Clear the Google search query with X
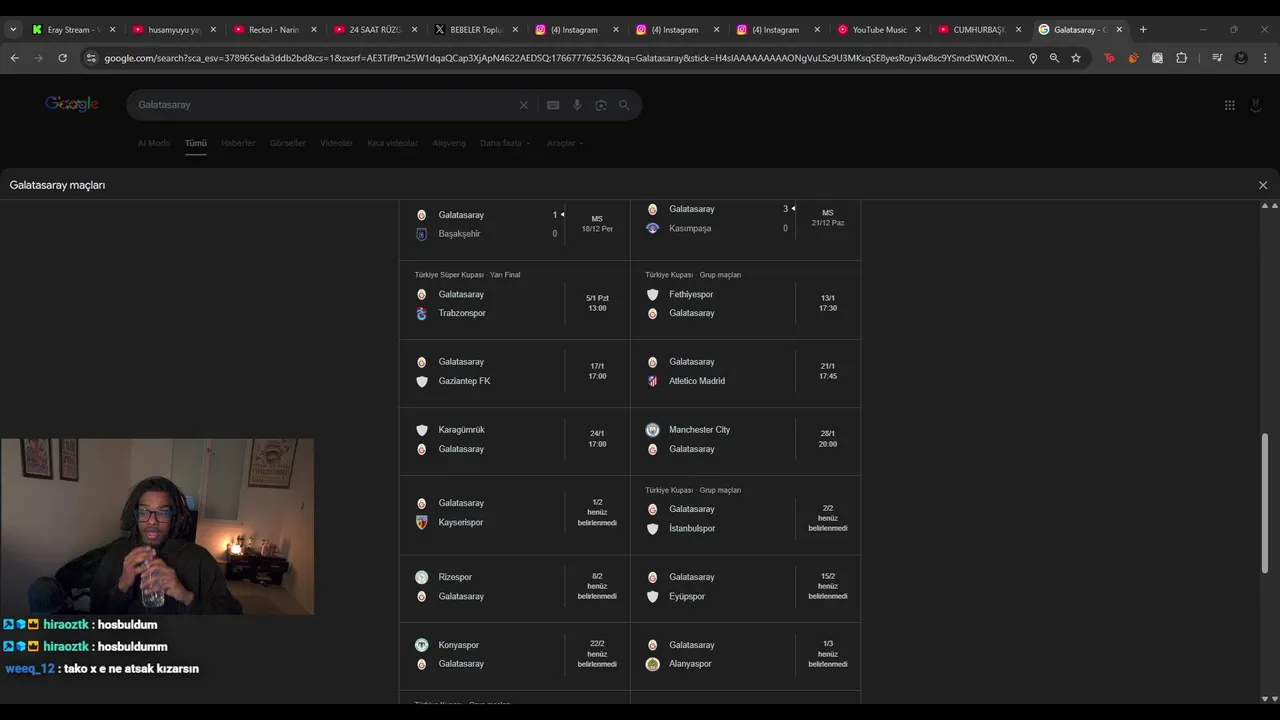1280x720 pixels. coord(523,105)
